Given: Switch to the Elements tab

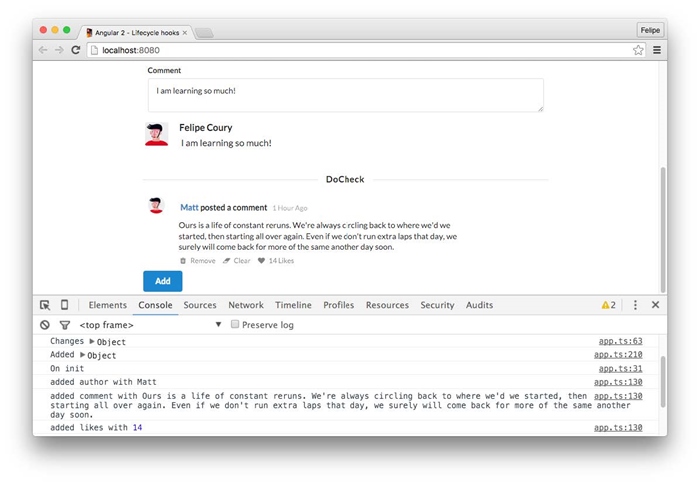Looking at the screenshot, I should 108,305.
